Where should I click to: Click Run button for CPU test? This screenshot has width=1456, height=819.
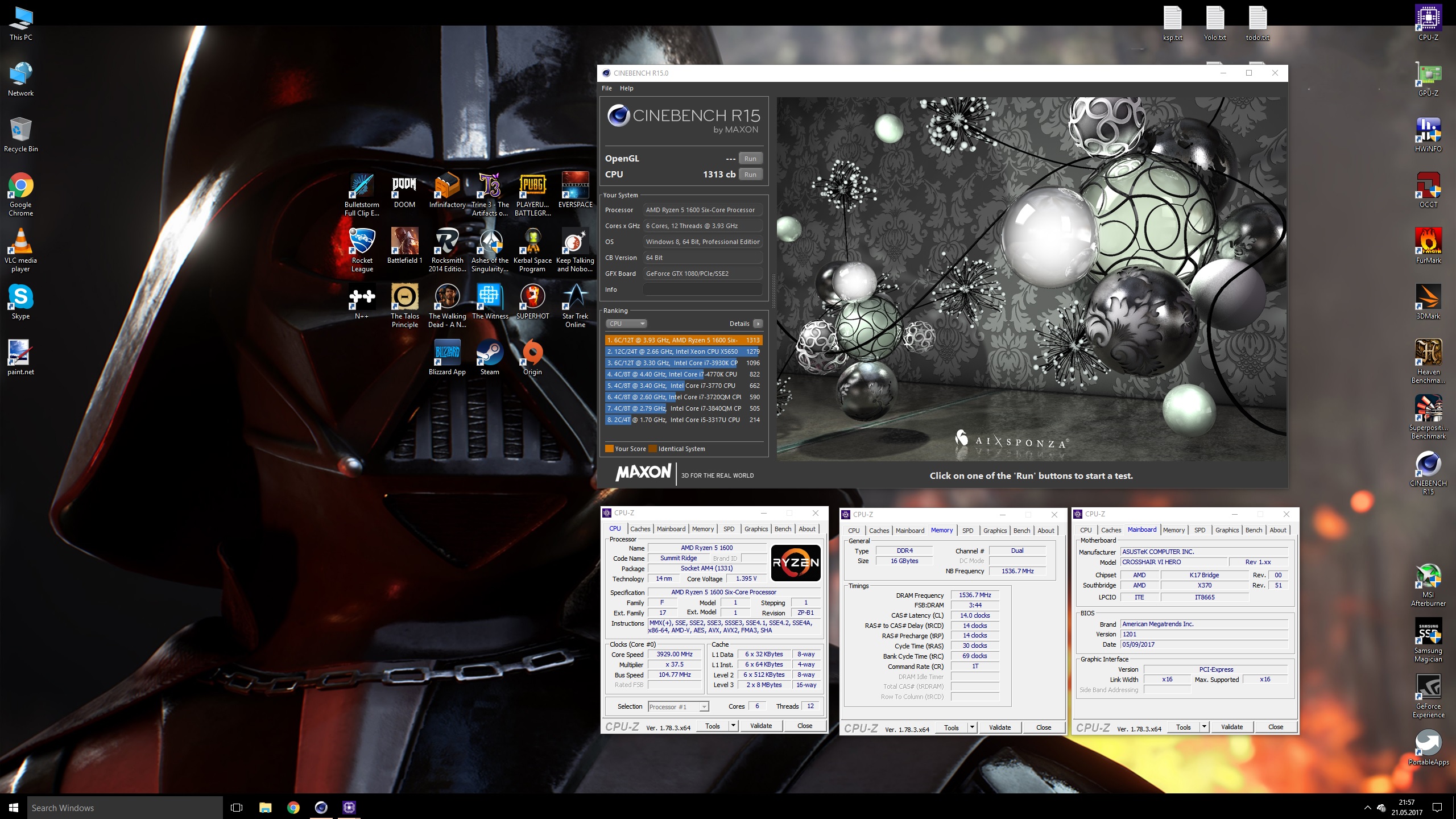[x=750, y=175]
